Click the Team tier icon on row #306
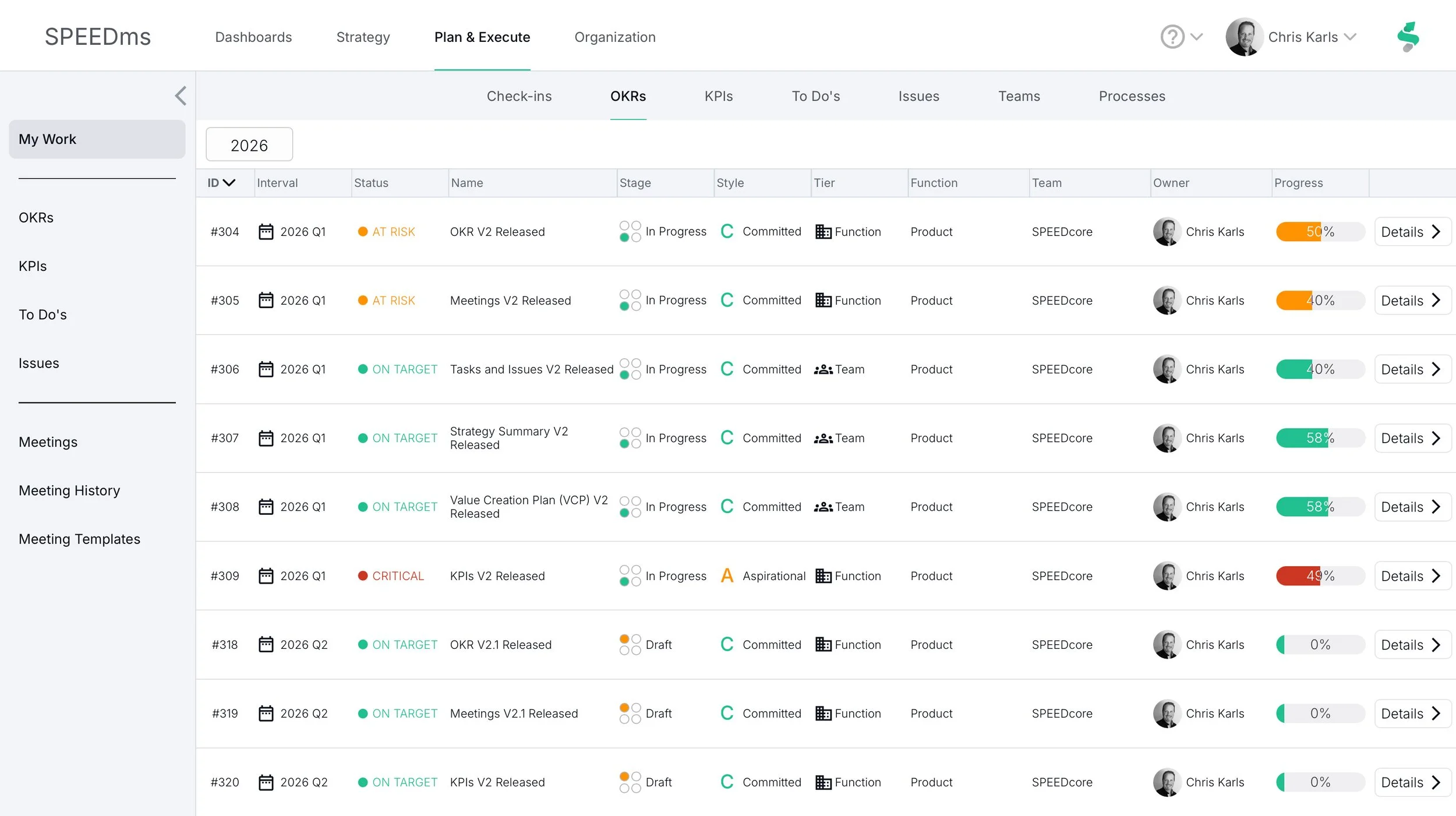Screen dimensions: 1456x816 tap(823, 369)
